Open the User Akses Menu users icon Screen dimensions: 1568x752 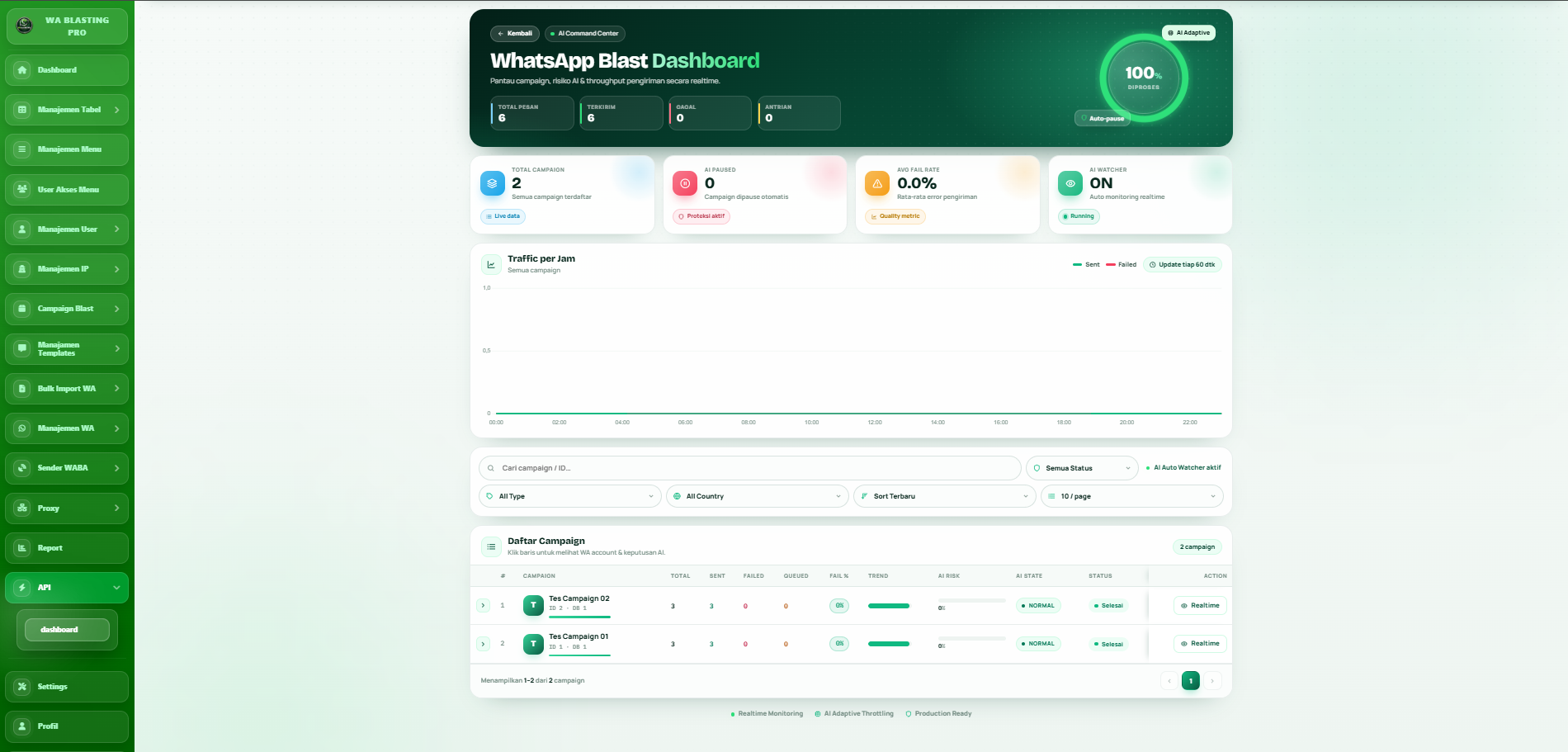click(x=22, y=190)
